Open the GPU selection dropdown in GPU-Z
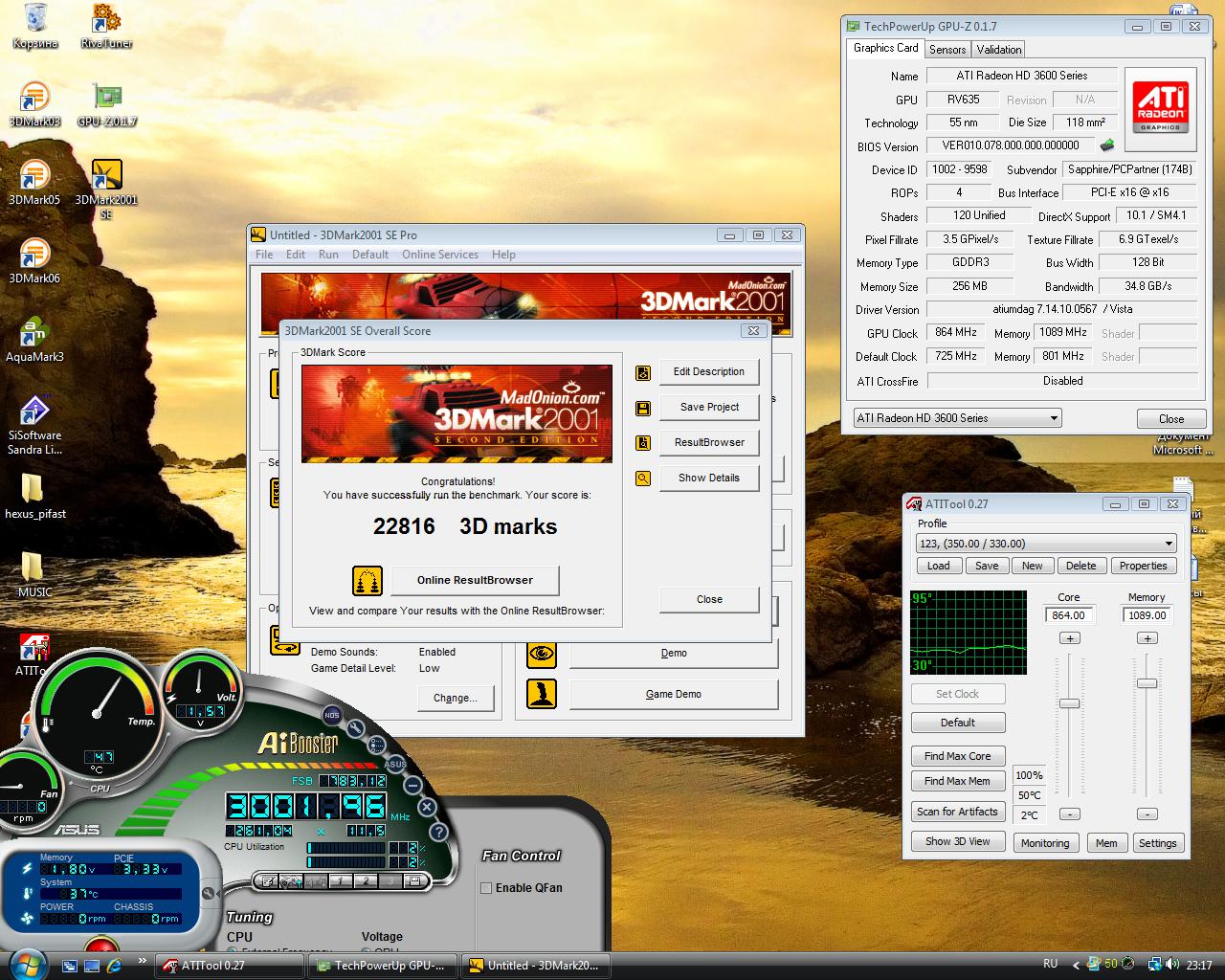Viewport: 1225px width, 980px height. click(x=958, y=418)
